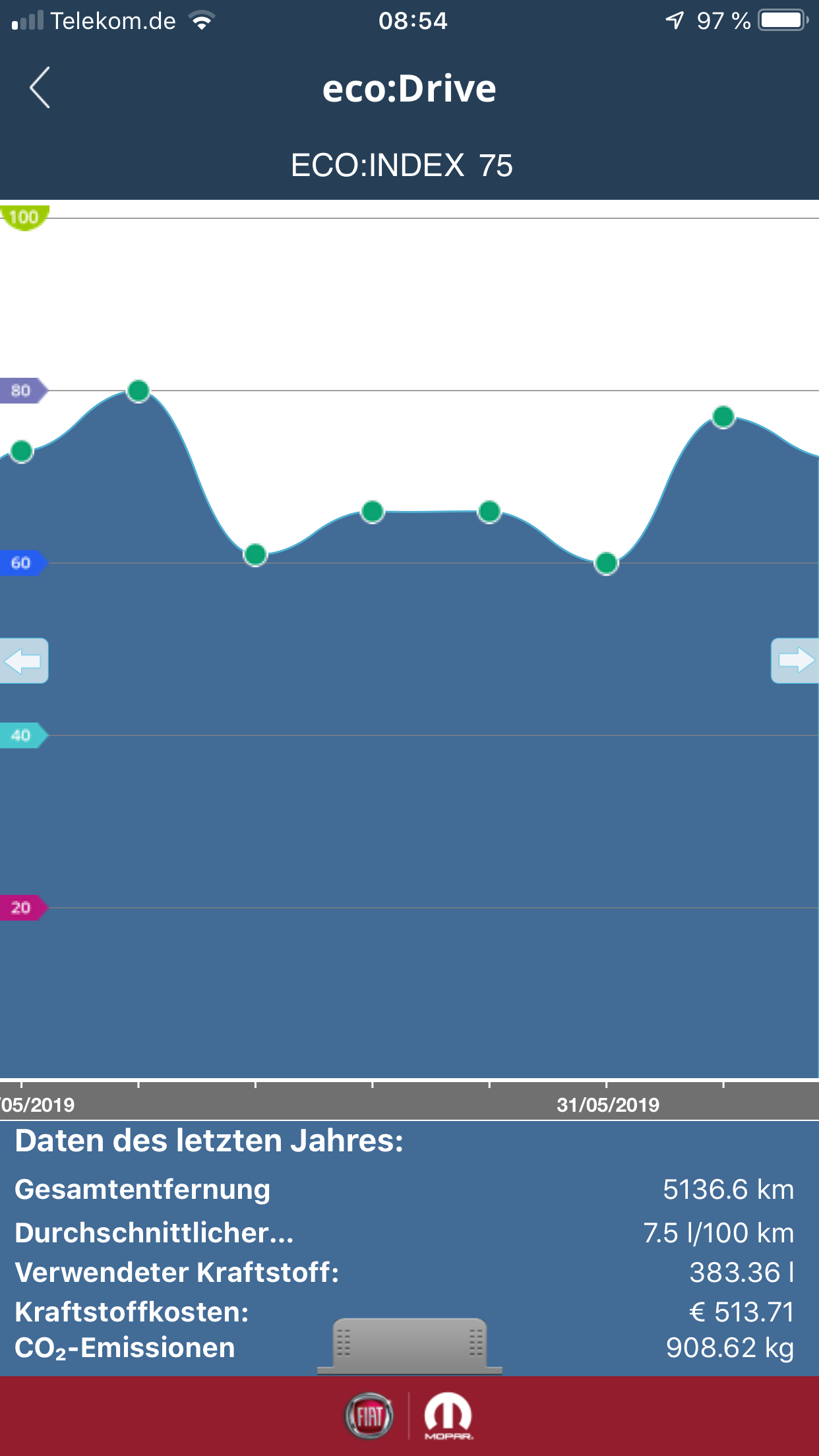Tap the Verwendeter Kraftstoff 383.36 l row

pyautogui.click(x=404, y=1273)
